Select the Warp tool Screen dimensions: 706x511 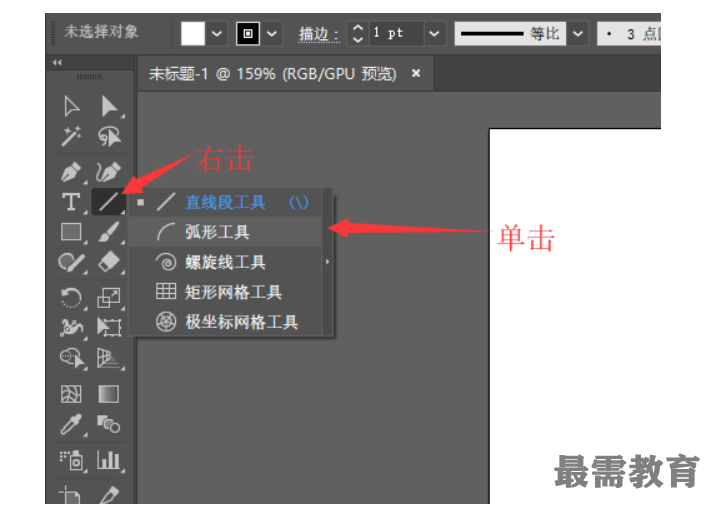click(71, 328)
